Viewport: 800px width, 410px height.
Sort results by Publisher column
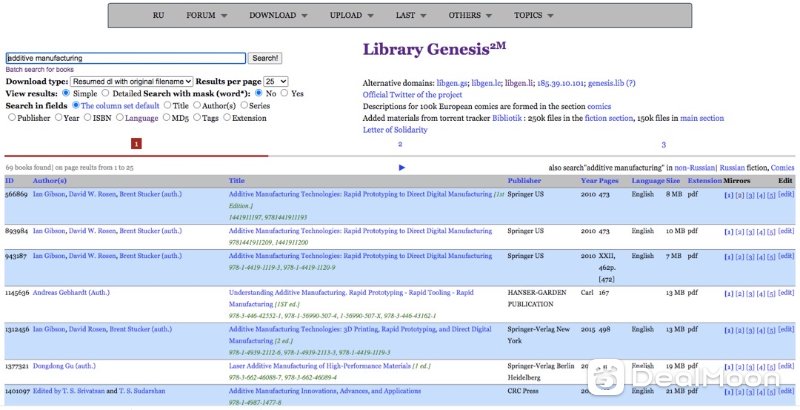tap(524, 181)
